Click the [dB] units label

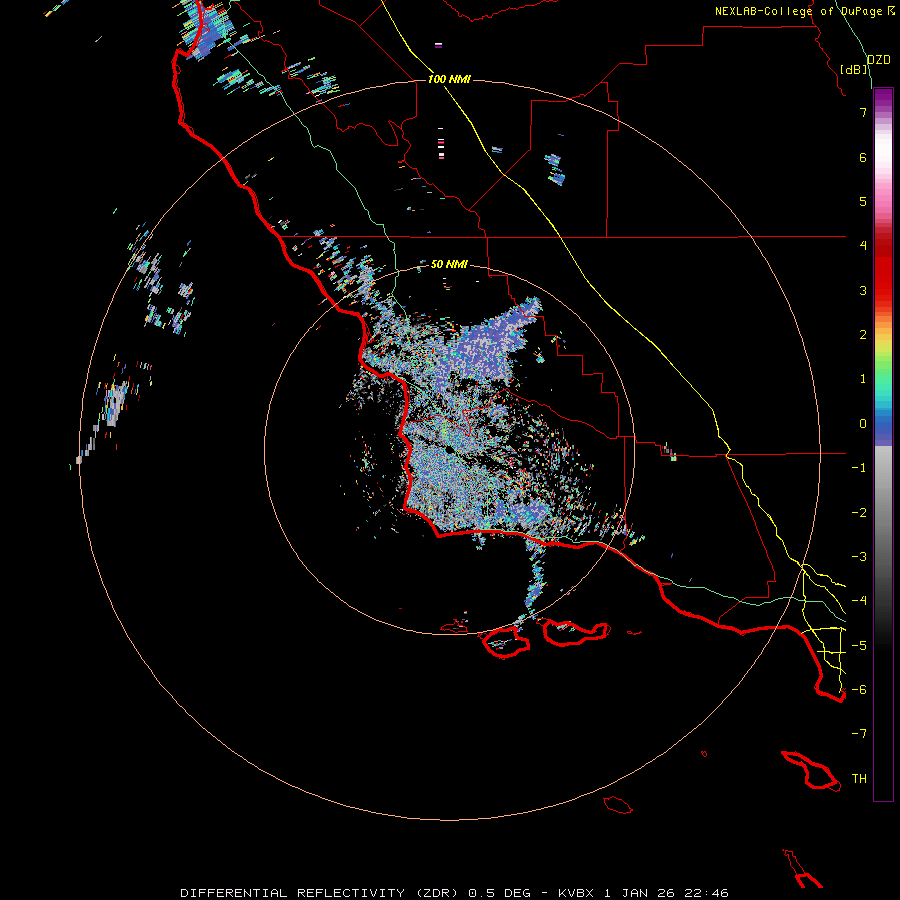[x=854, y=69]
